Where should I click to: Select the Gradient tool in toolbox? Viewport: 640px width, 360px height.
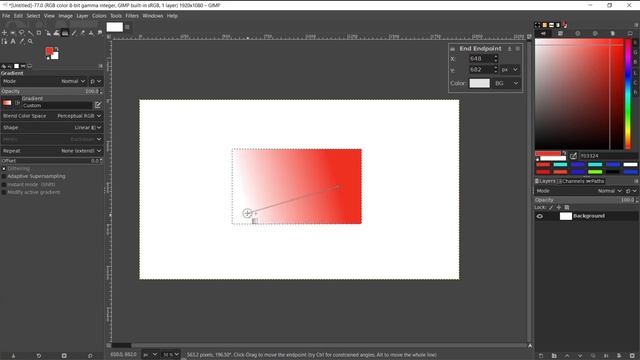click(x=65, y=33)
